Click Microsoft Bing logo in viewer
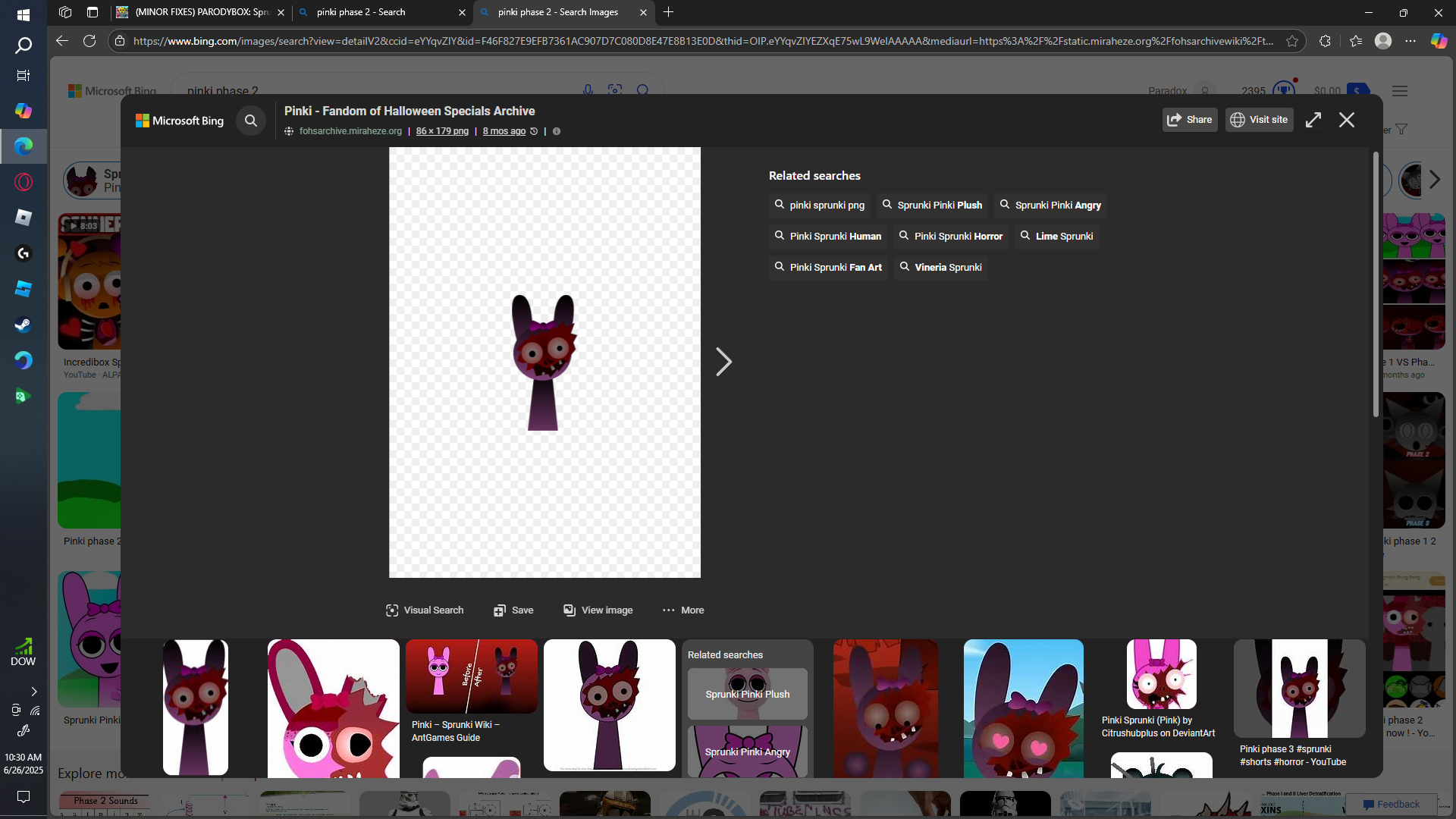The width and height of the screenshot is (1456, 819). point(180,121)
